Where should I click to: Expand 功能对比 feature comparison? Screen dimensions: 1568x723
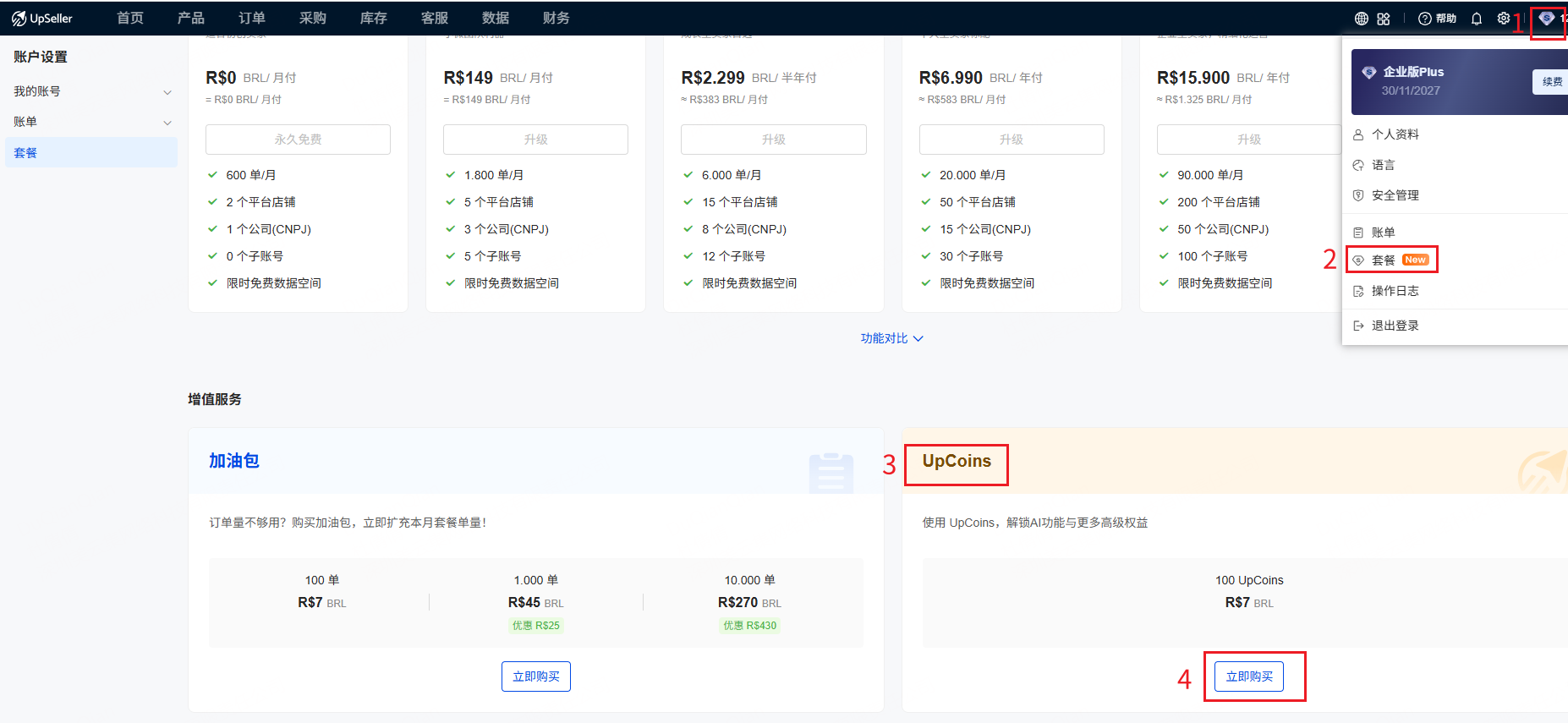[x=891, y=338]
